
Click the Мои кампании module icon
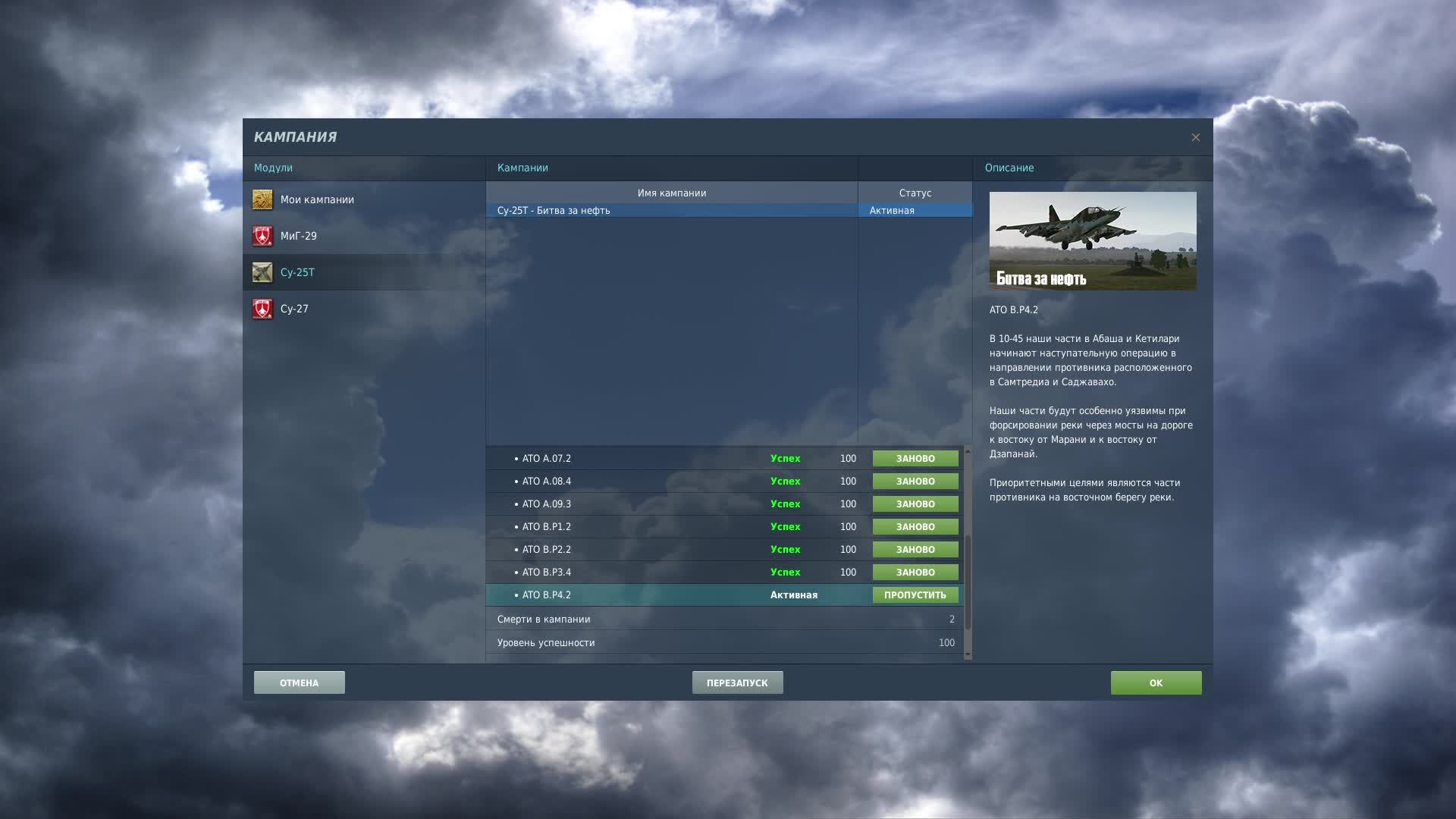coord(262,199)
